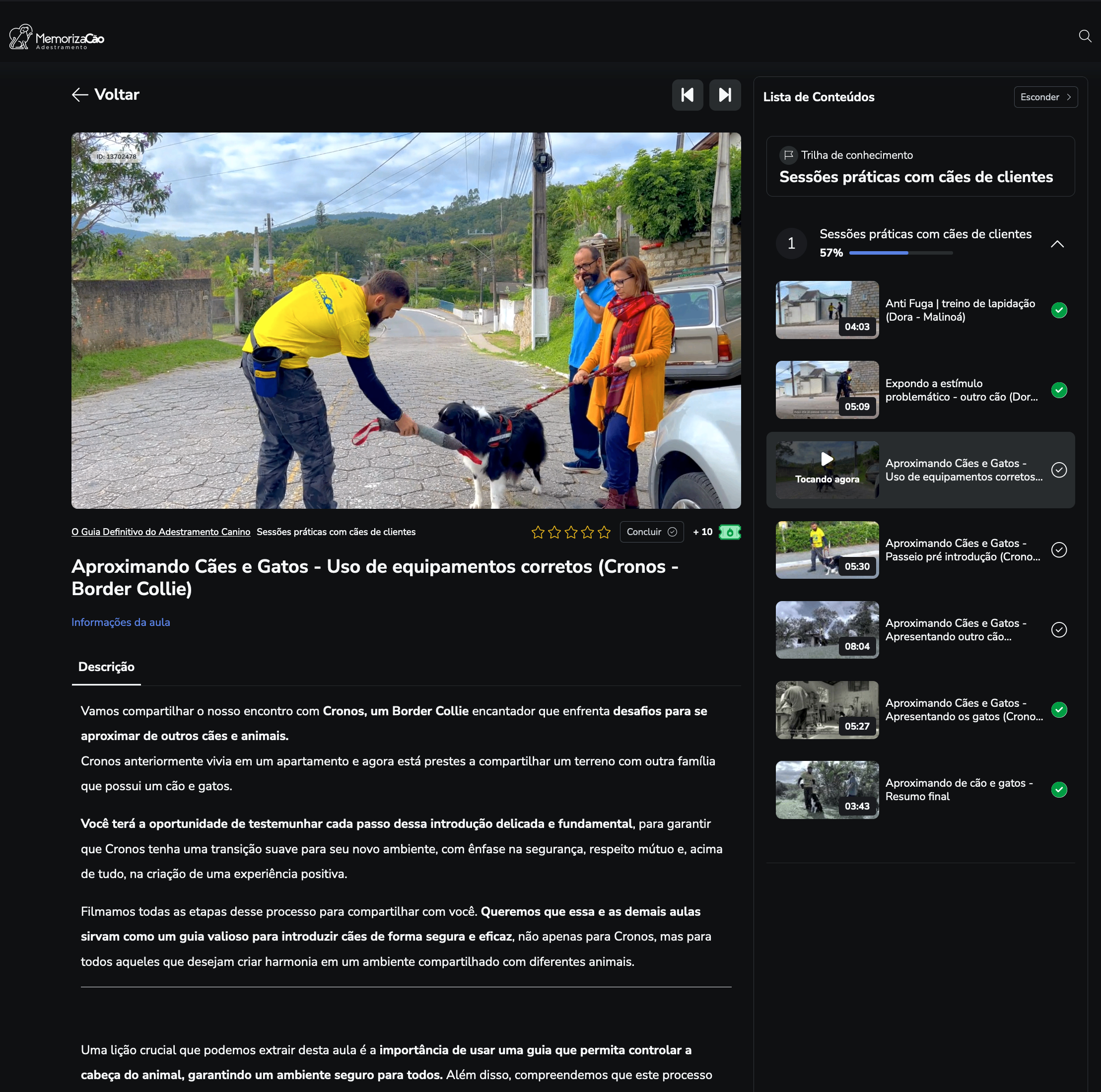Open the search magnifier icon
This screenshot has width=1101, height=1092.
coord(1085,36)
